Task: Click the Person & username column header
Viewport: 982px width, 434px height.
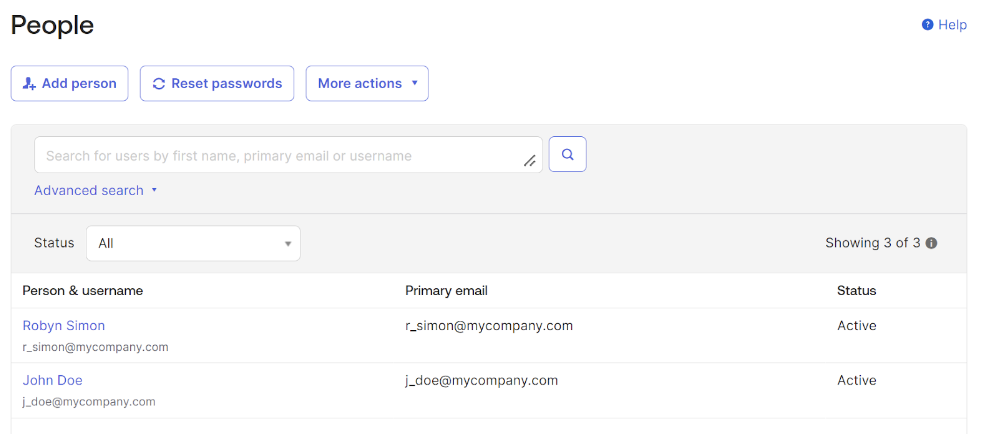Action: pyautogui.click(x=83, y=291)
